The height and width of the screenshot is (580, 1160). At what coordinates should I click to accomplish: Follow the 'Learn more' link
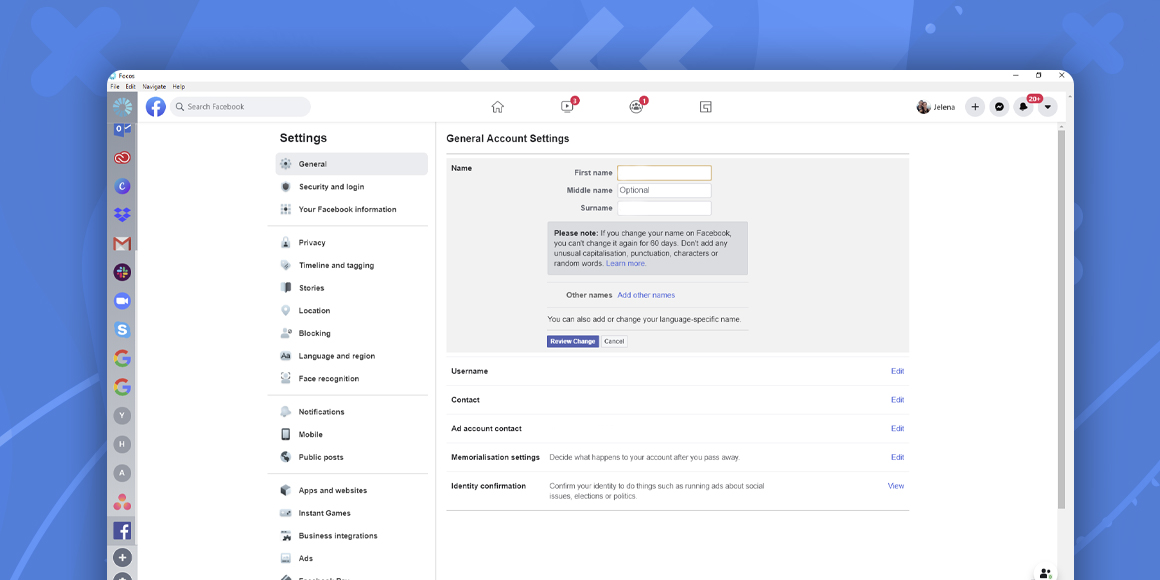pos(626,263)
